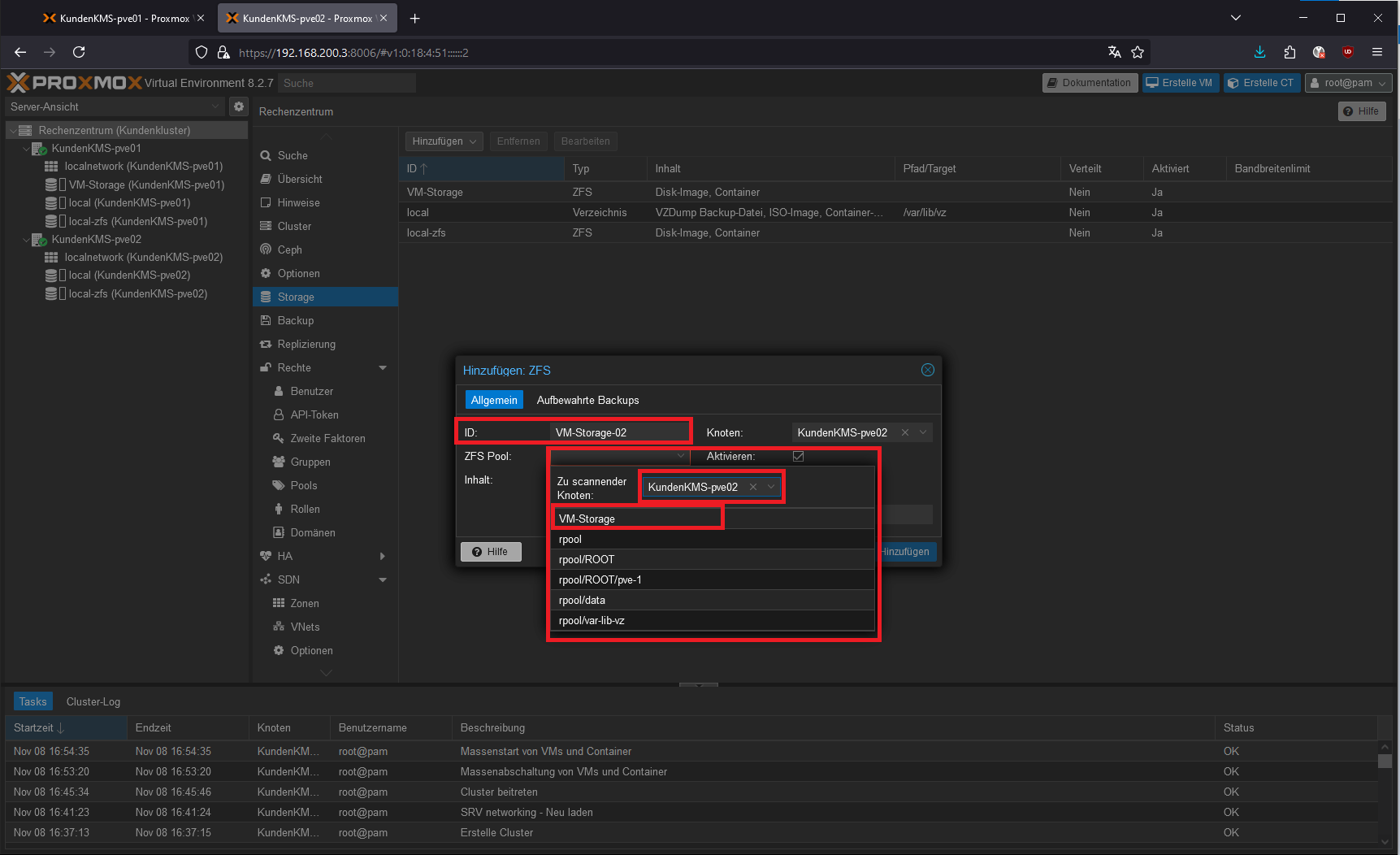This screenshot has width=1400, height=855.
Task: Open the Zu scannender Knoten dropdown
Action: point(771,487)
